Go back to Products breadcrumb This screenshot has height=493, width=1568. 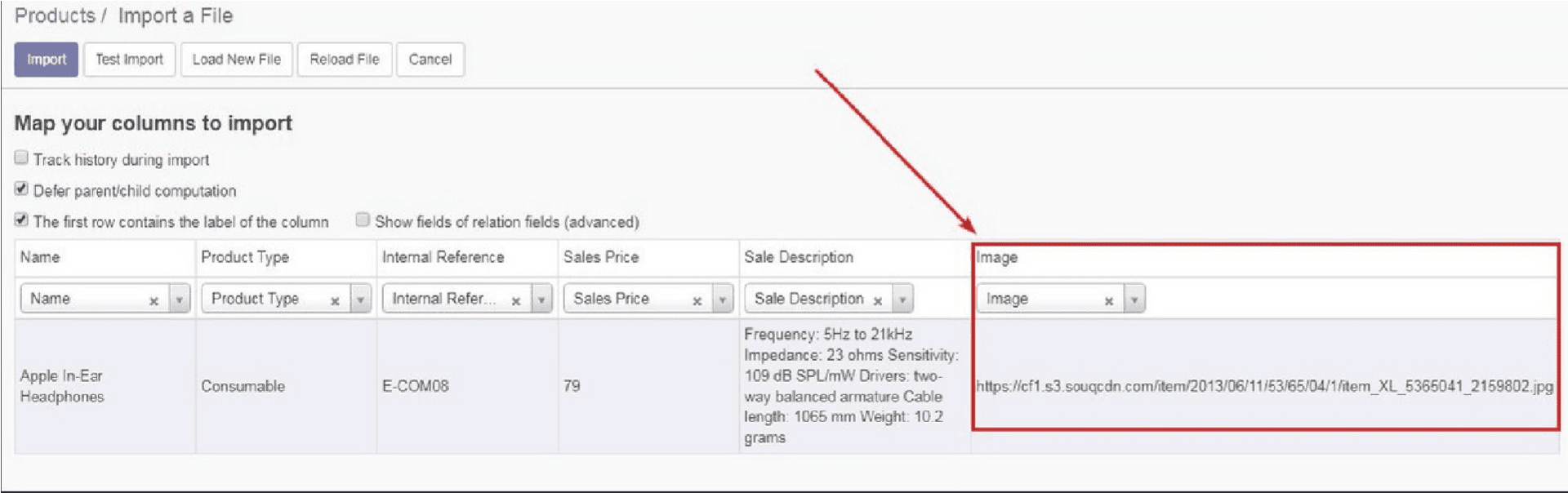tap(55, 16)
